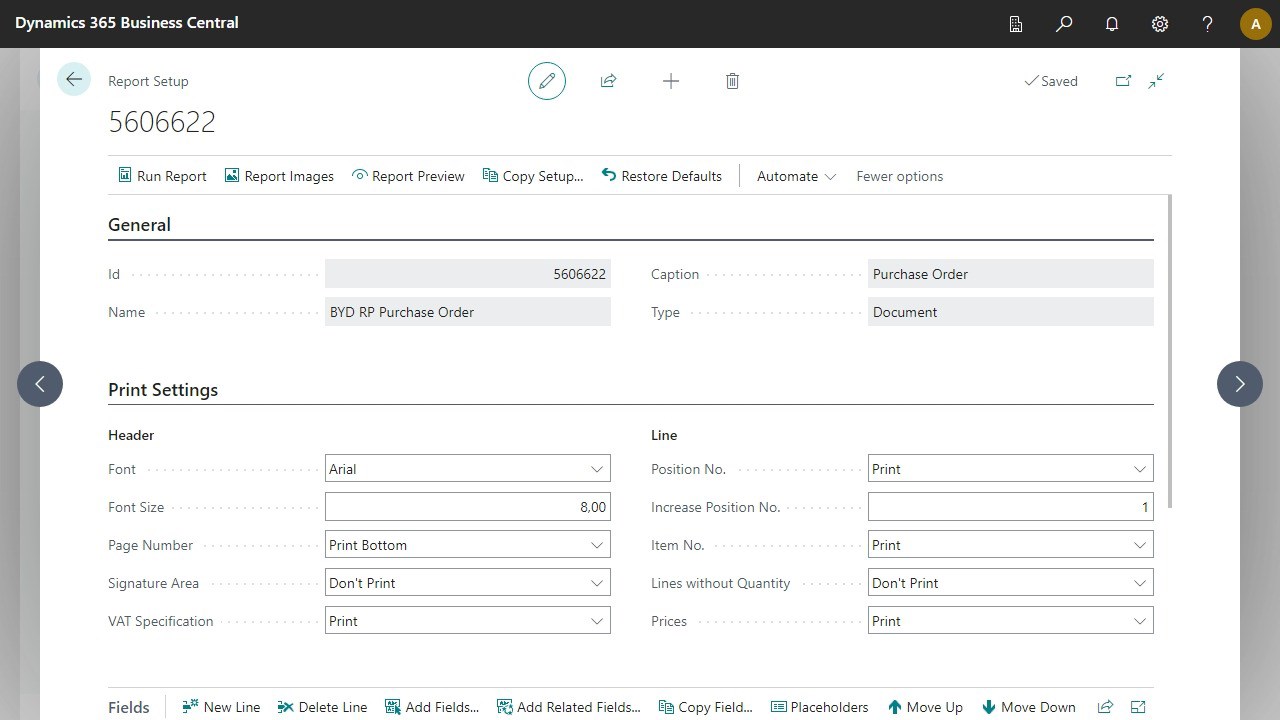This screenshot has width=1280, height=720.
Task: Open page in new window icon
Action: pyautogui.click(x=1123, y=81)
